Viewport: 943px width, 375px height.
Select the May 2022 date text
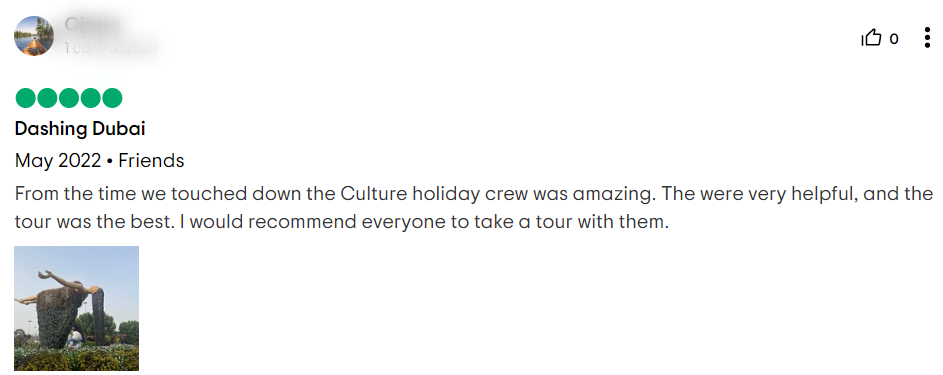(58, 161)
